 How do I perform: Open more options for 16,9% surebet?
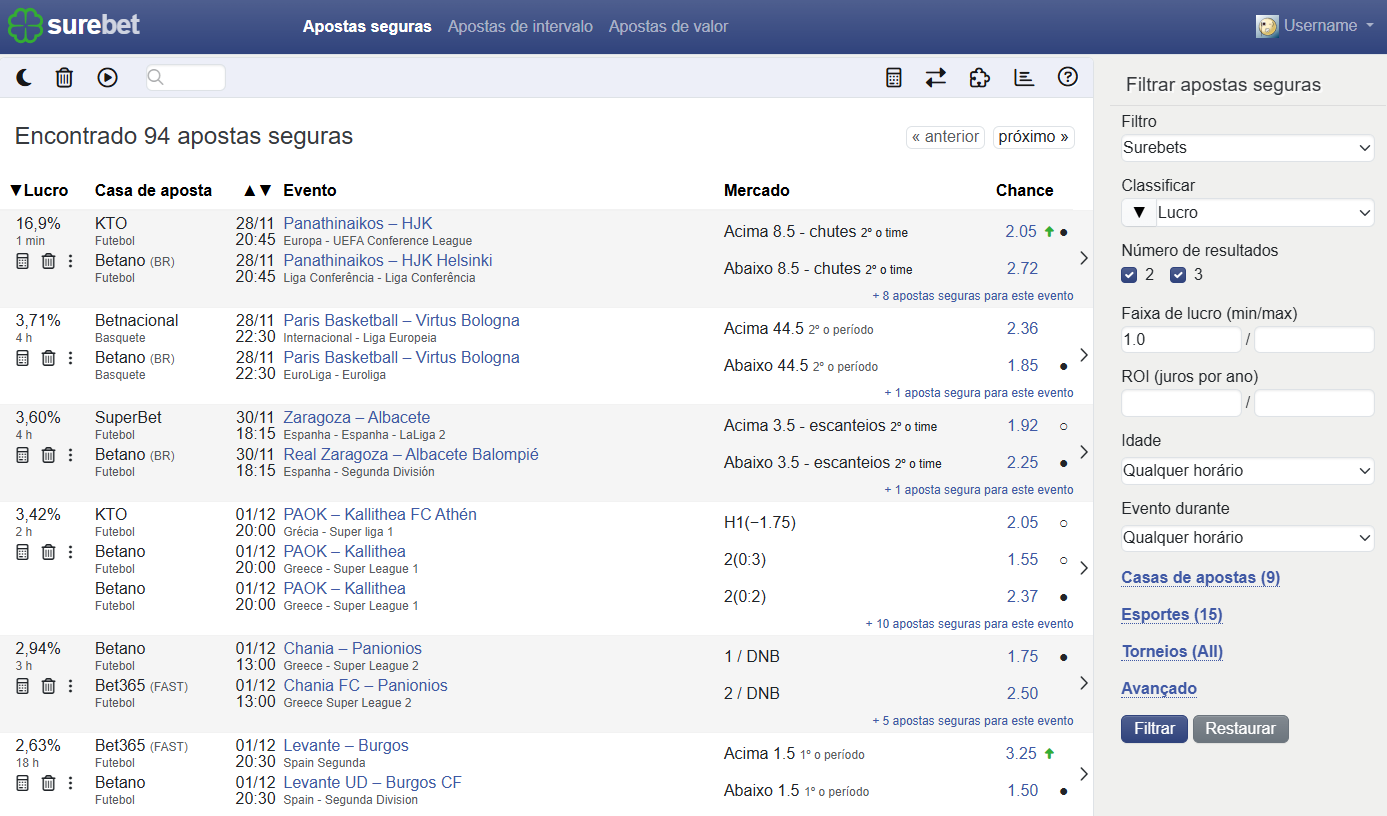(70, 261)
